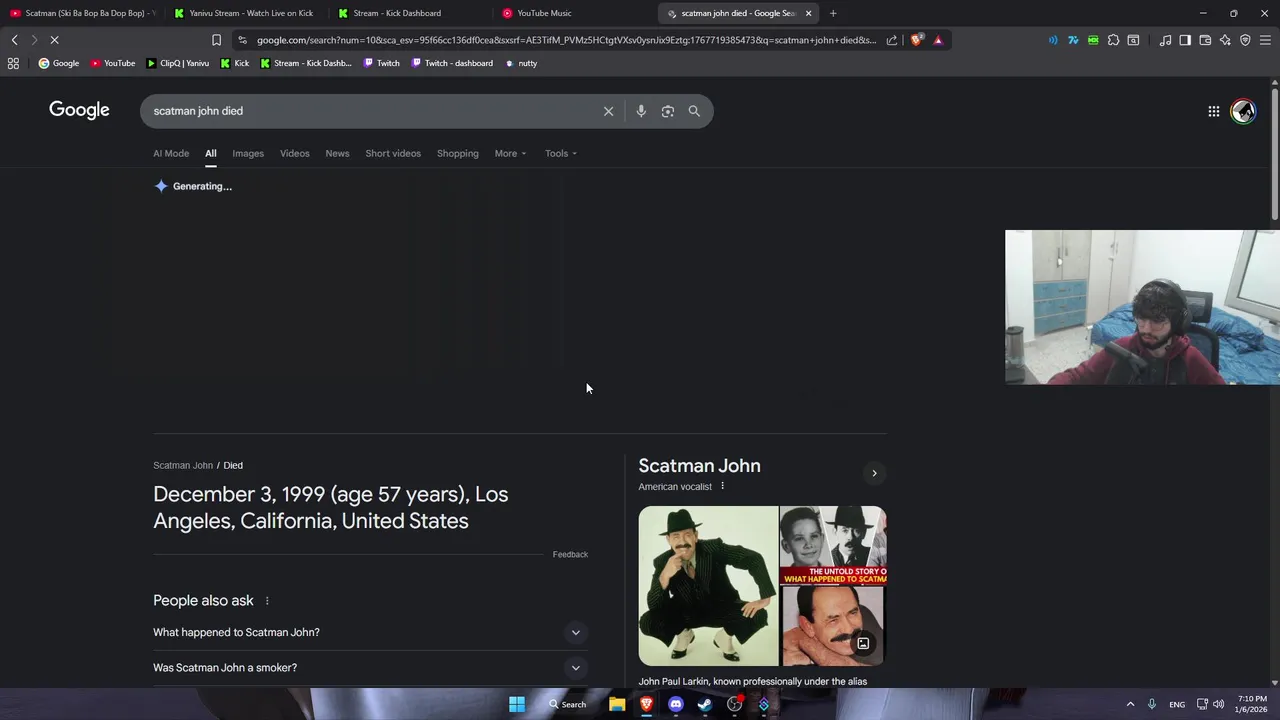Viewport: 1280px width, 720px height.
Task: Switch to Stream - Kick Dashboard tab
Action: pyautogui.click(x=410, y=13)
